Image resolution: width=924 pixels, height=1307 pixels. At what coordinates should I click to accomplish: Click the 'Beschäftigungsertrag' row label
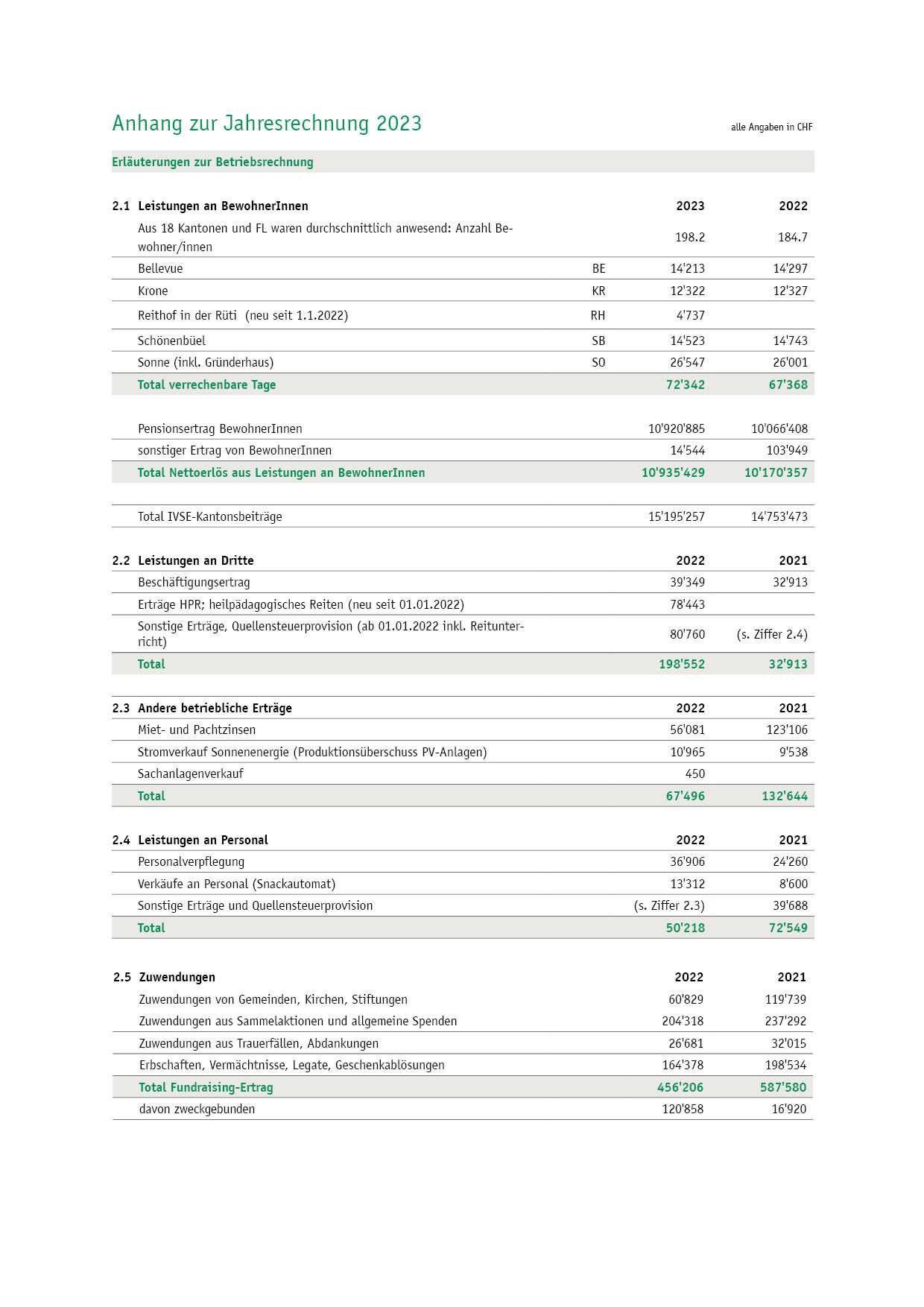(x=194, y=583)
